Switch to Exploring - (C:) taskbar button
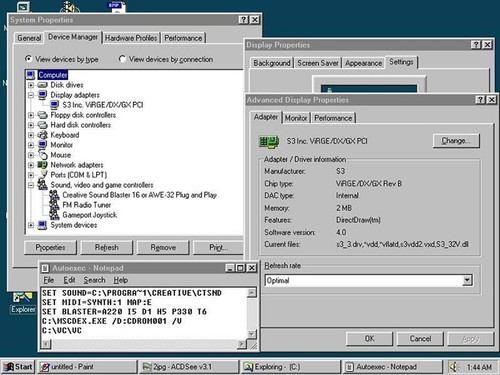The height and width of the screenshot is (375, 500). [x=291, y=367]
